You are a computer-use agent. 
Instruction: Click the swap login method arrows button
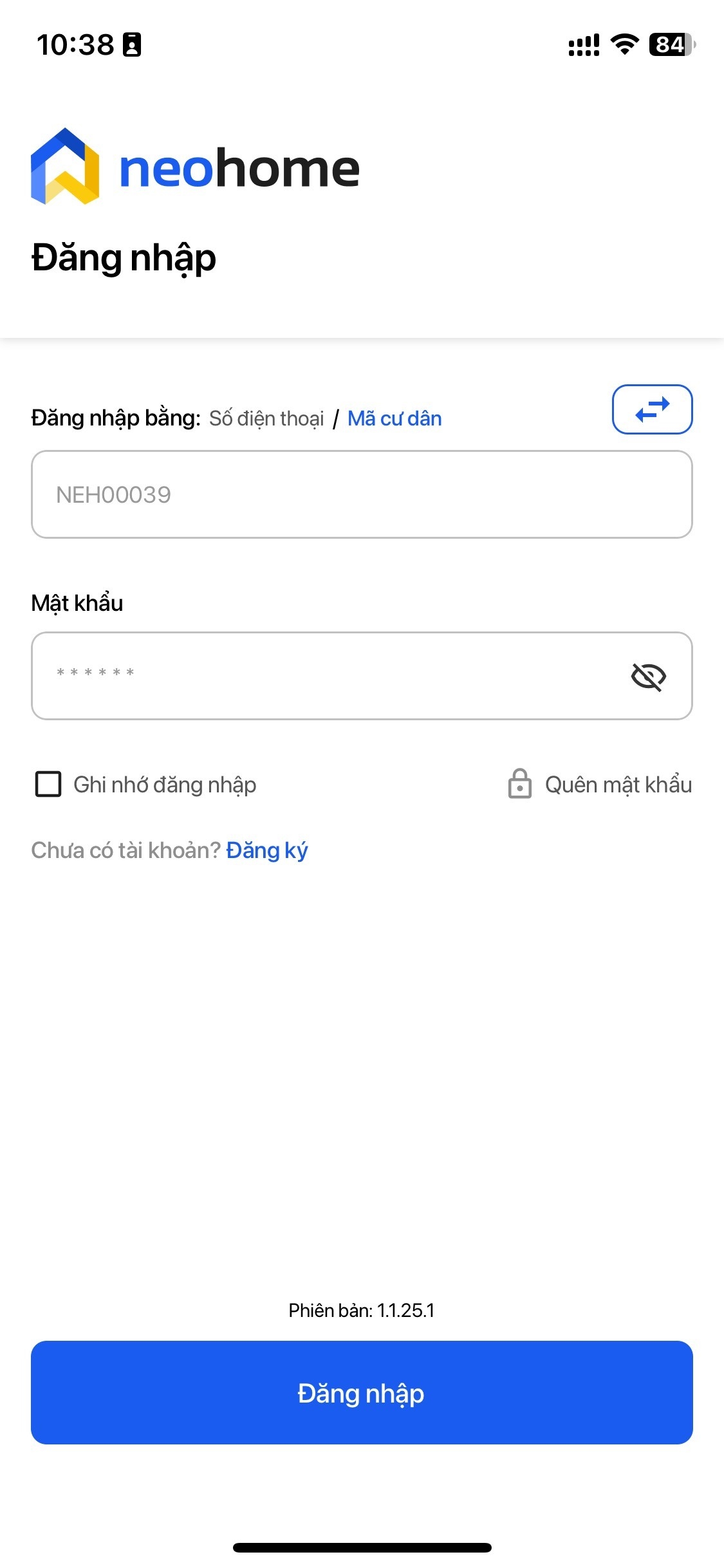652,409
